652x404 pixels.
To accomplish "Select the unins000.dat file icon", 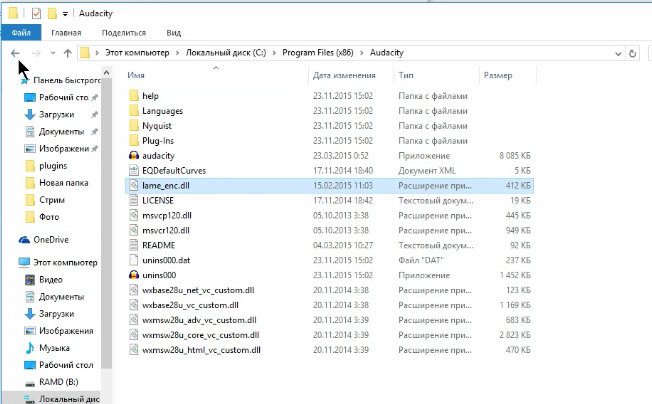I will pos(133,260).
